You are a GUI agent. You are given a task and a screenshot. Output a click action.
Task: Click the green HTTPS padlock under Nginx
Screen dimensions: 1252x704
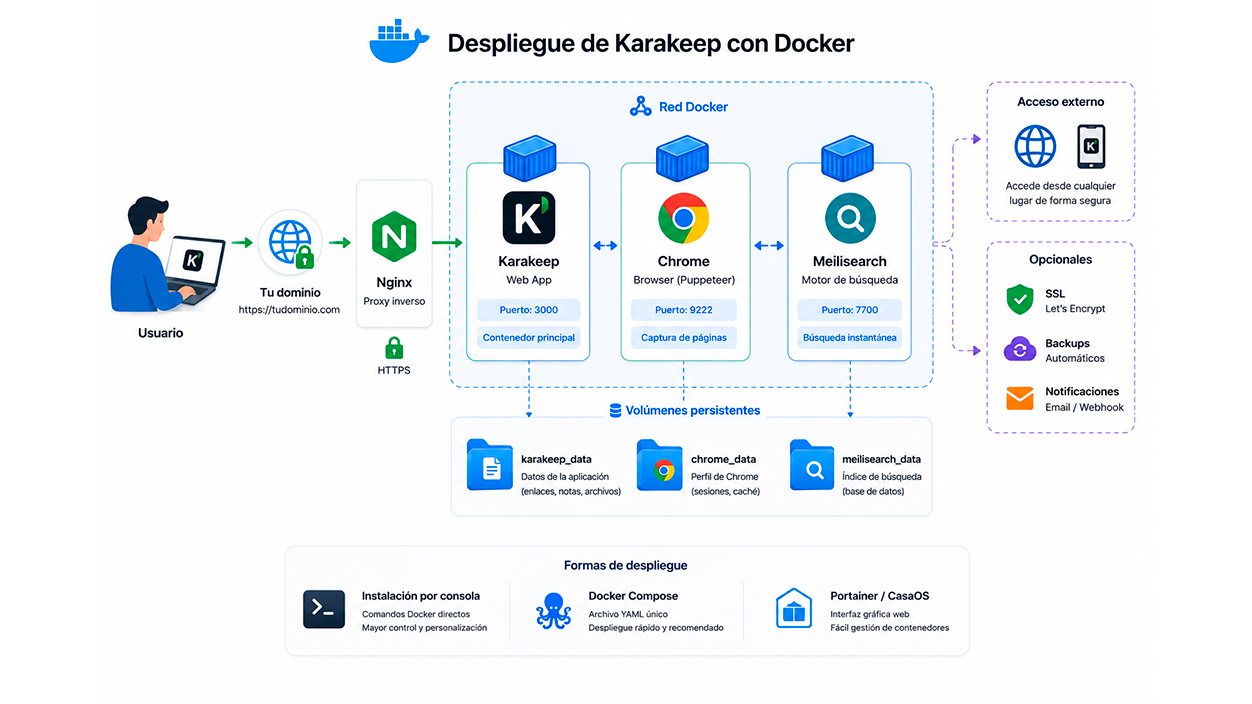point(394,348)
